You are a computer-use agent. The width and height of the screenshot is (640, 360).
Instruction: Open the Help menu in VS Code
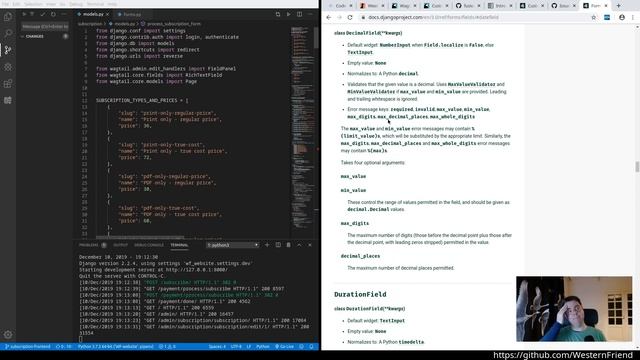[x=112, y=4]
